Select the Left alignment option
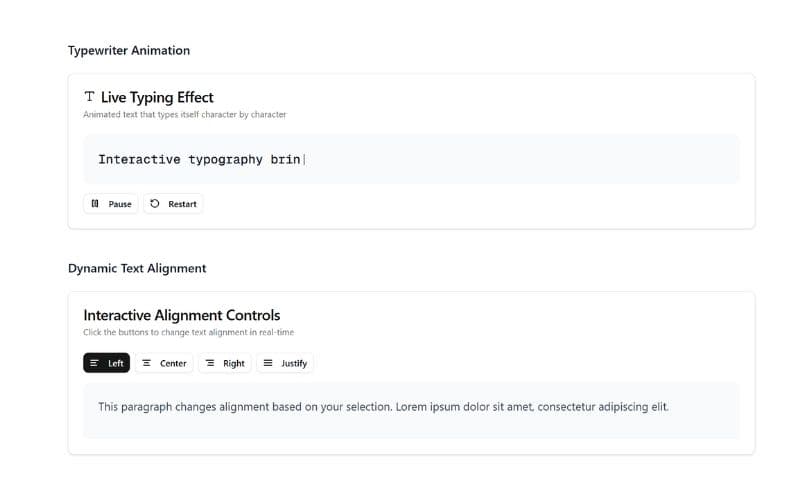The height and width of the screenshot is (500, 800). (x=106, y=363)
